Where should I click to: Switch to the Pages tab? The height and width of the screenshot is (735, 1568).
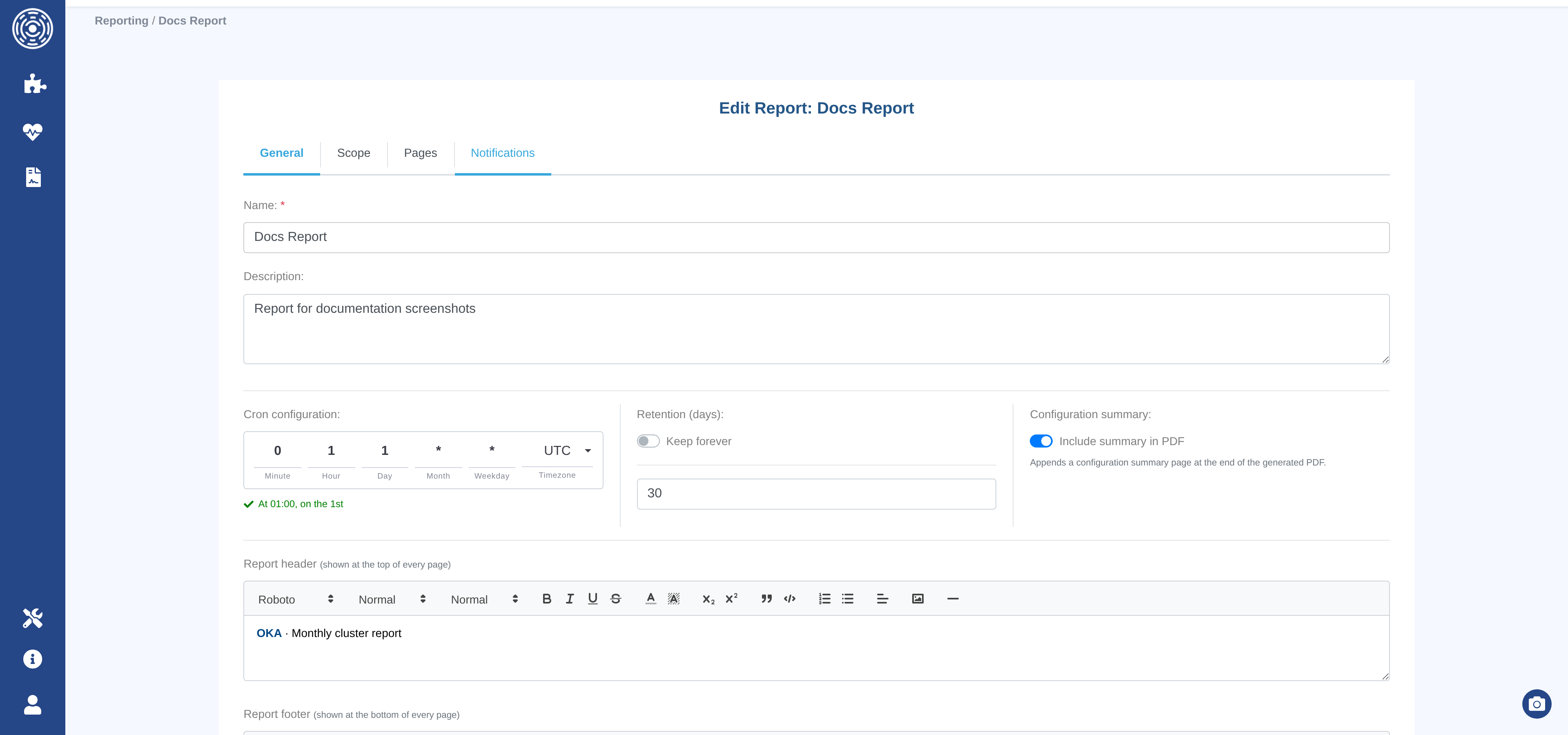pyautogui.click(x=421, y=153)
